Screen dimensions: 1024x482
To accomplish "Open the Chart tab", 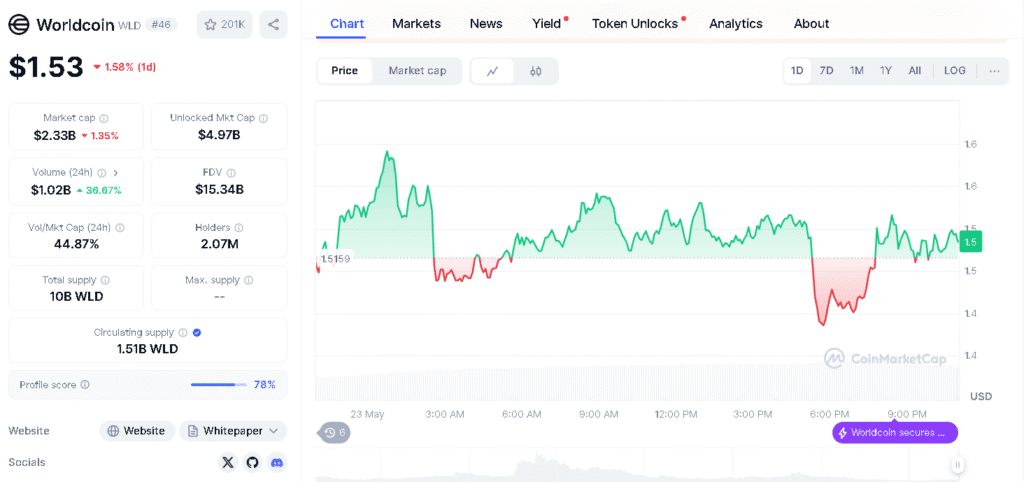I will (347, 24).
